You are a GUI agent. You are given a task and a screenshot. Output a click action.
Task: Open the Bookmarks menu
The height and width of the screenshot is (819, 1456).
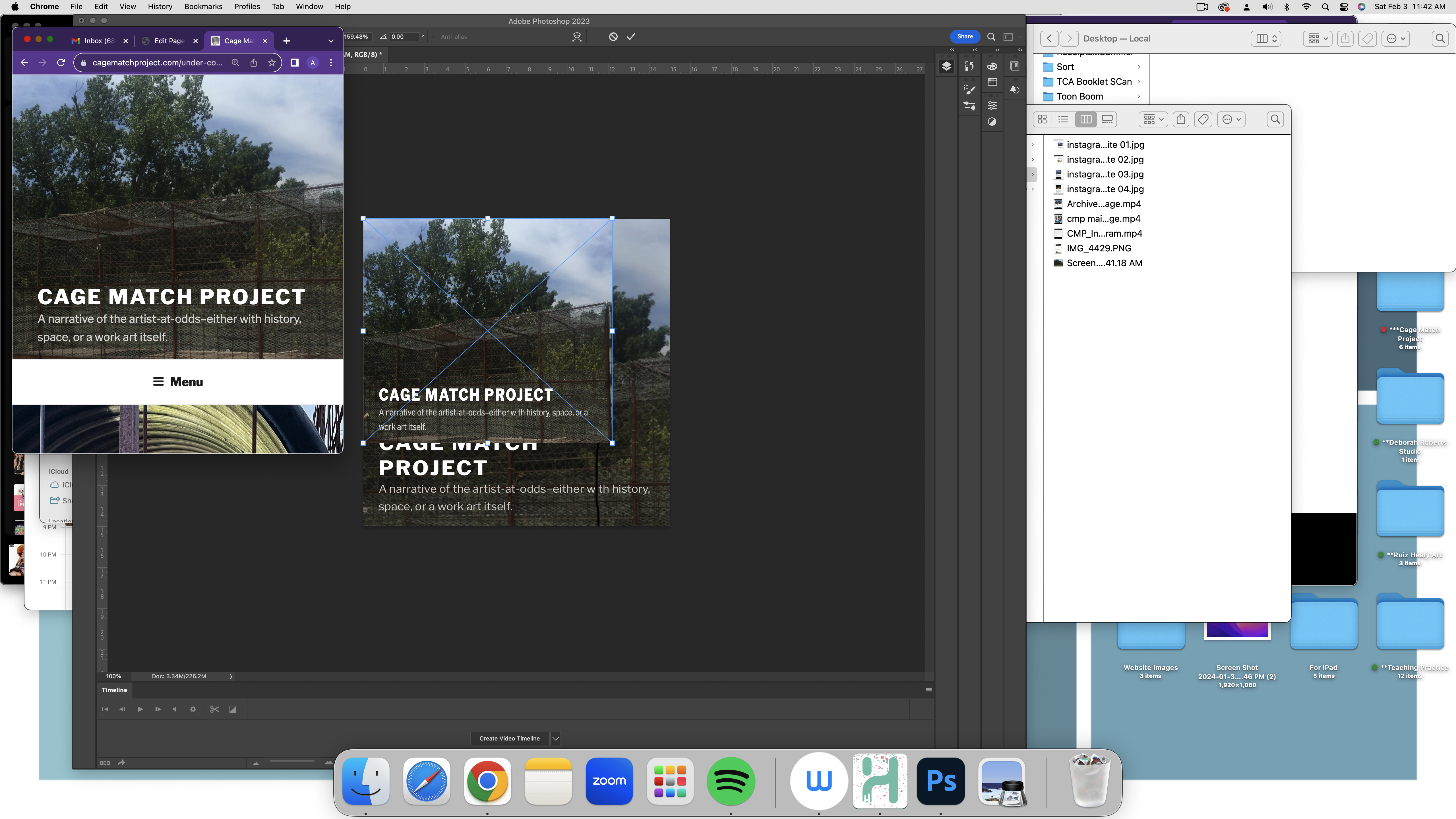(x=203, y=6)
